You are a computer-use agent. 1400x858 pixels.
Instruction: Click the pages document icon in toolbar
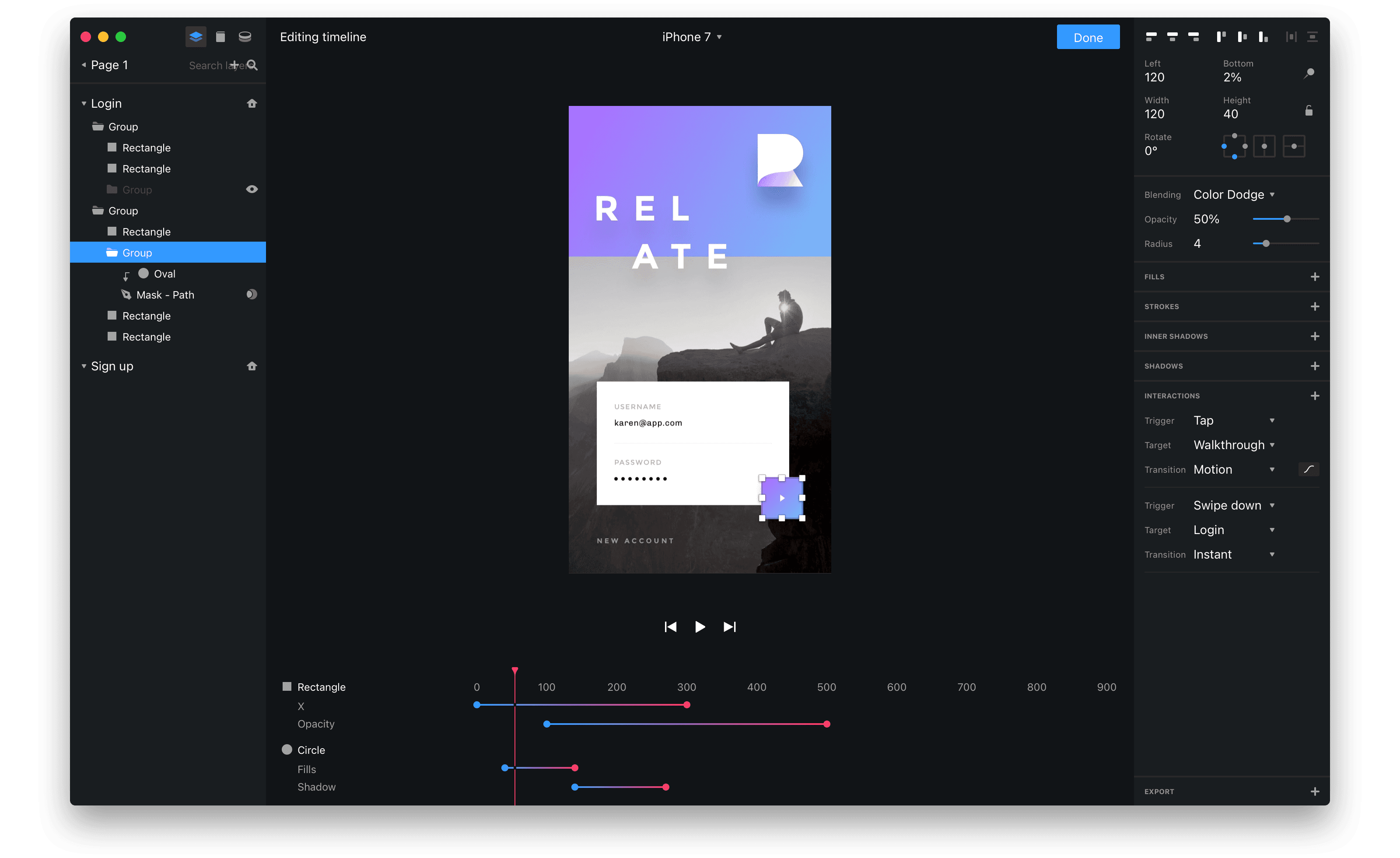coord(220,37)
